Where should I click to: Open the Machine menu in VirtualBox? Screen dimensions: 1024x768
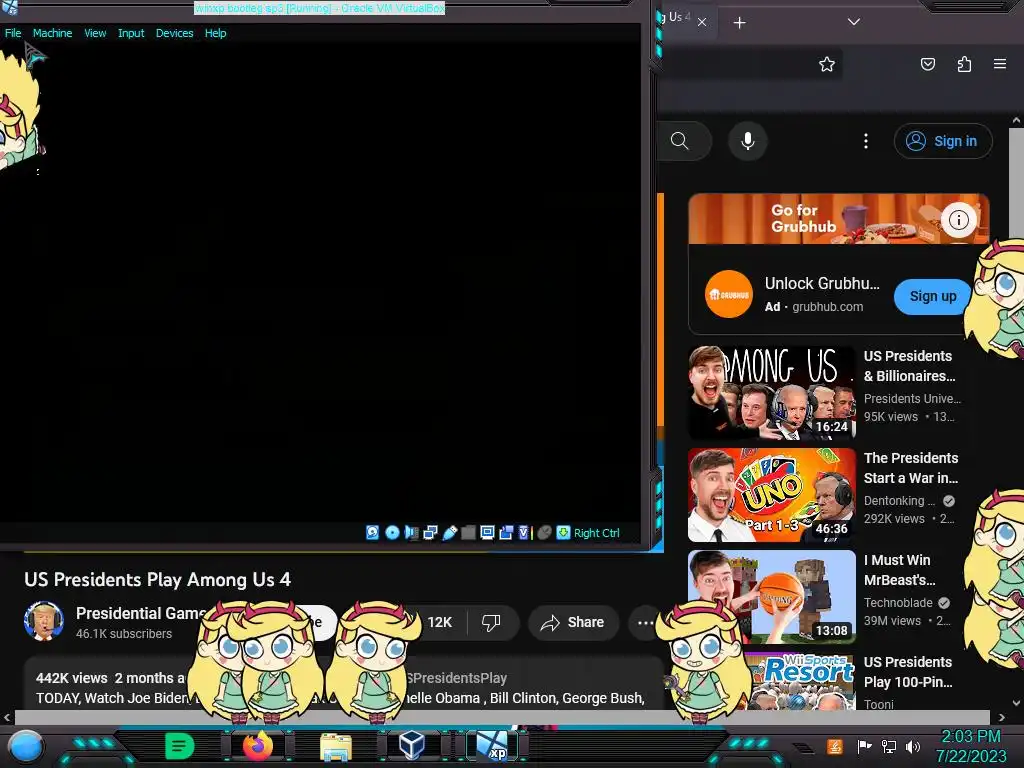52,33
